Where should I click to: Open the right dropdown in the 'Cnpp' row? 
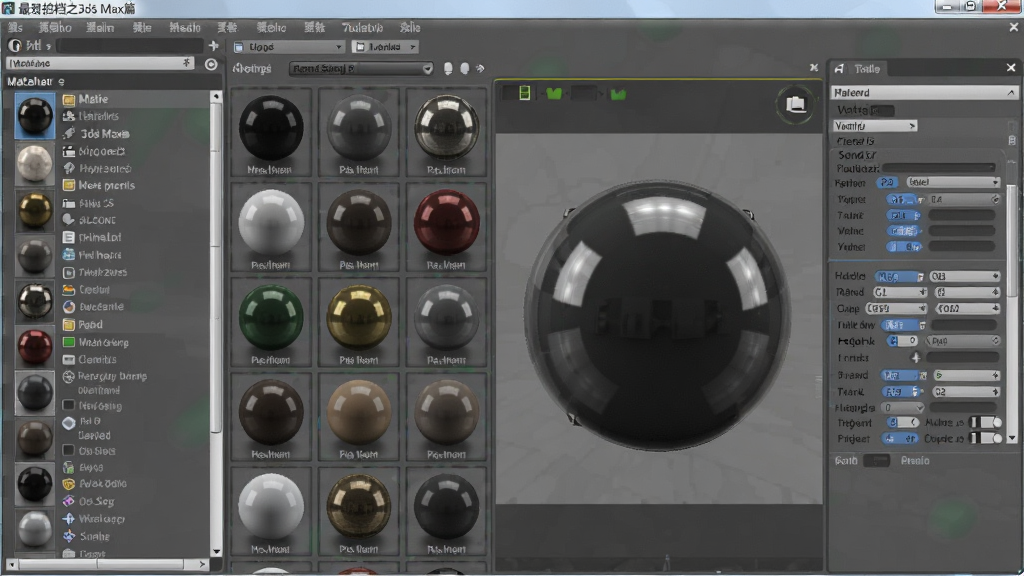coord(967,308)
